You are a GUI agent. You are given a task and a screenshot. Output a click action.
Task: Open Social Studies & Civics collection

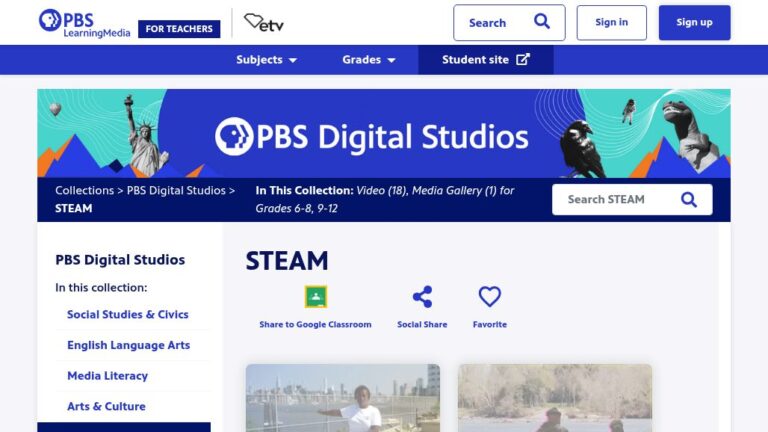(128, 314)
